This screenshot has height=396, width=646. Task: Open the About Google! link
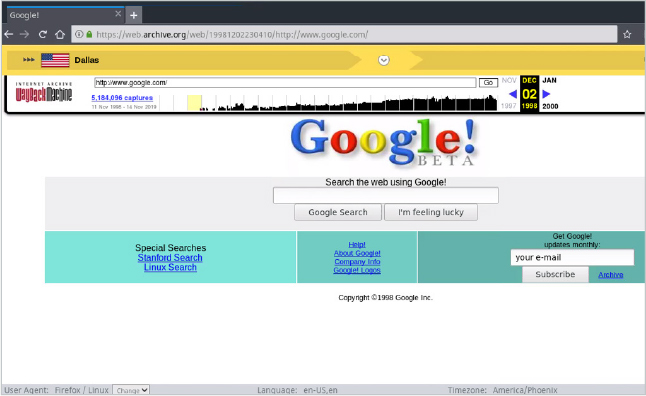coord(357,253)
